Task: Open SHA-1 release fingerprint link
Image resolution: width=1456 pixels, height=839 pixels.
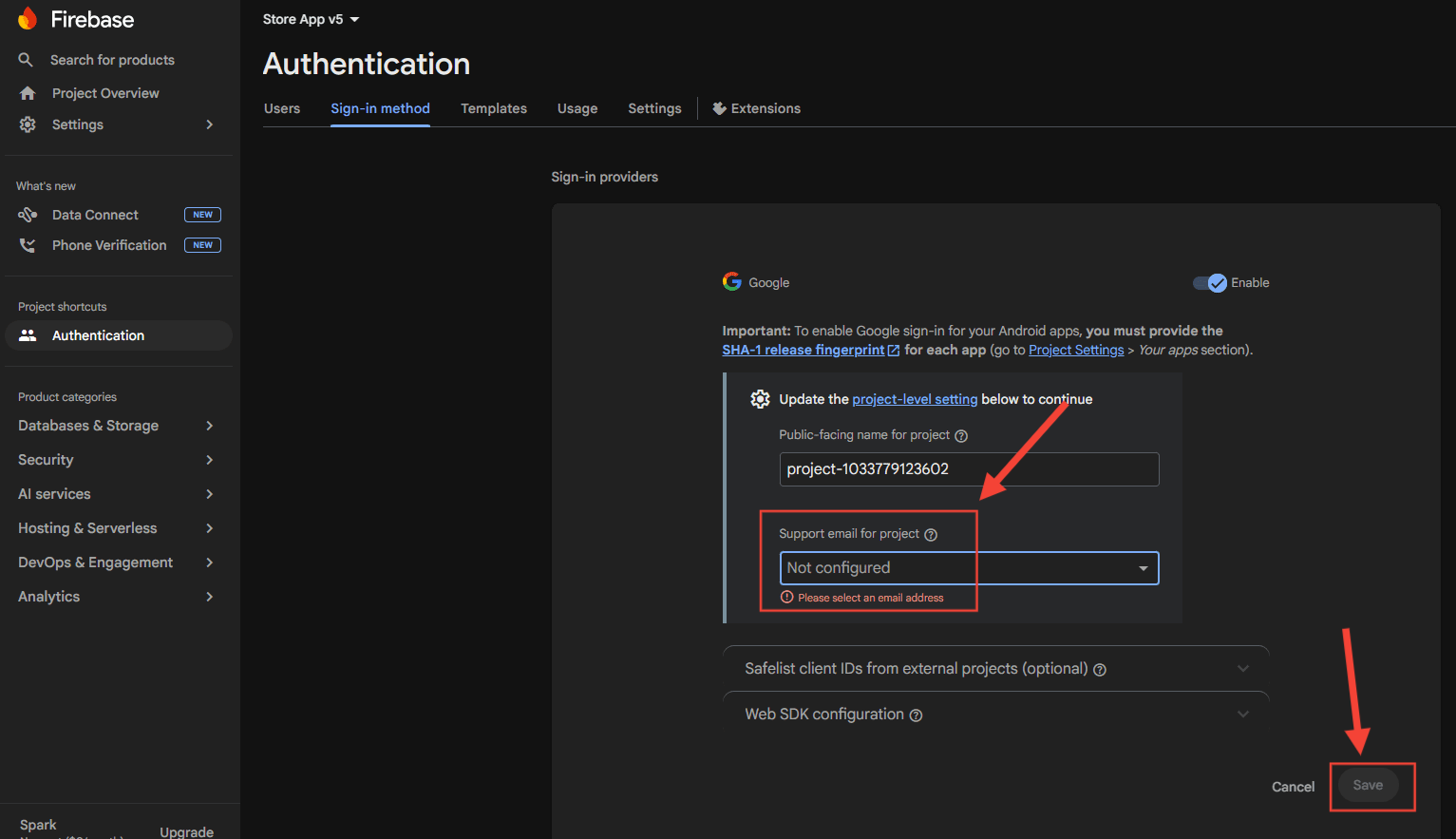Action: 804,350
